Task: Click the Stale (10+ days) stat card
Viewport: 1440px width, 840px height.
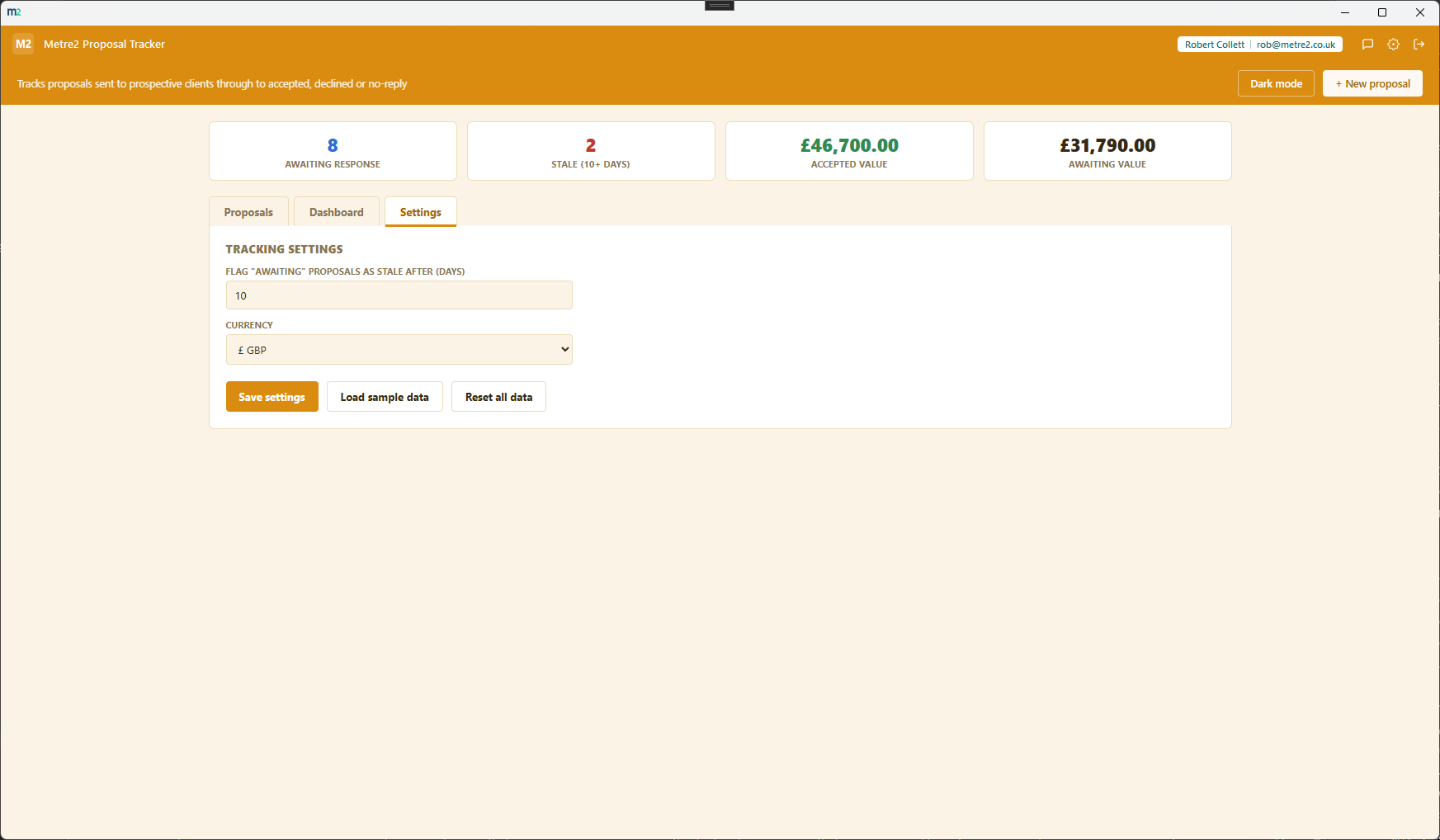Action: (591, 151)
